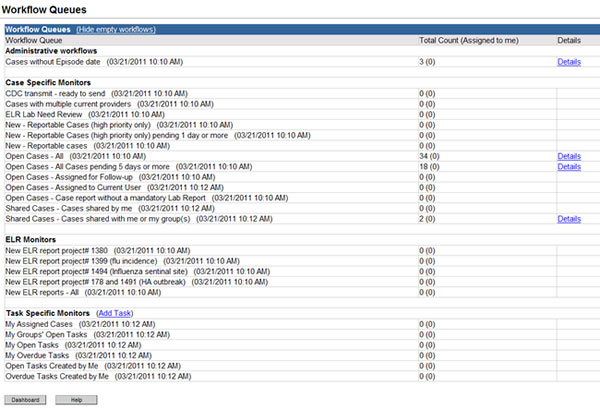600x410 pixels.
Task: Select Open Cases - Assigned for Follow-up row
Action: click(x=73, y=177)
